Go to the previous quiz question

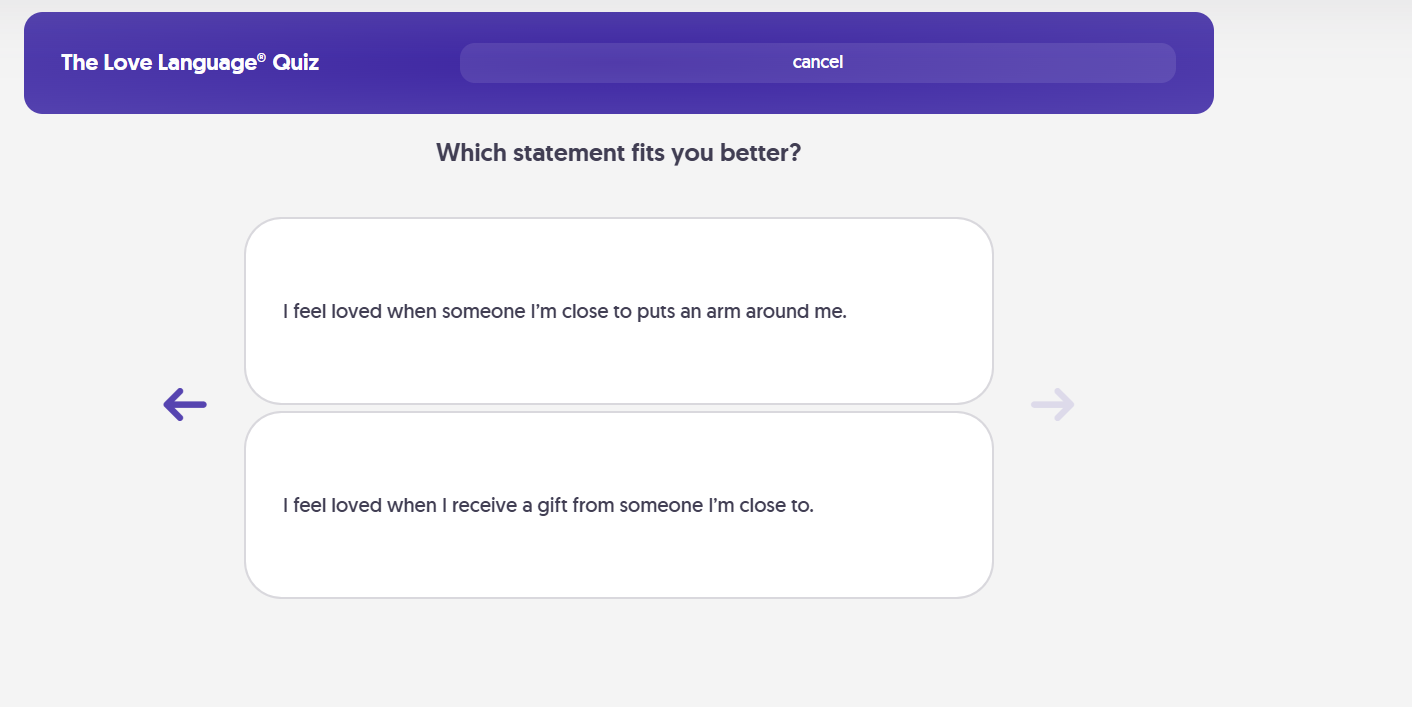[x=185, y=404]
